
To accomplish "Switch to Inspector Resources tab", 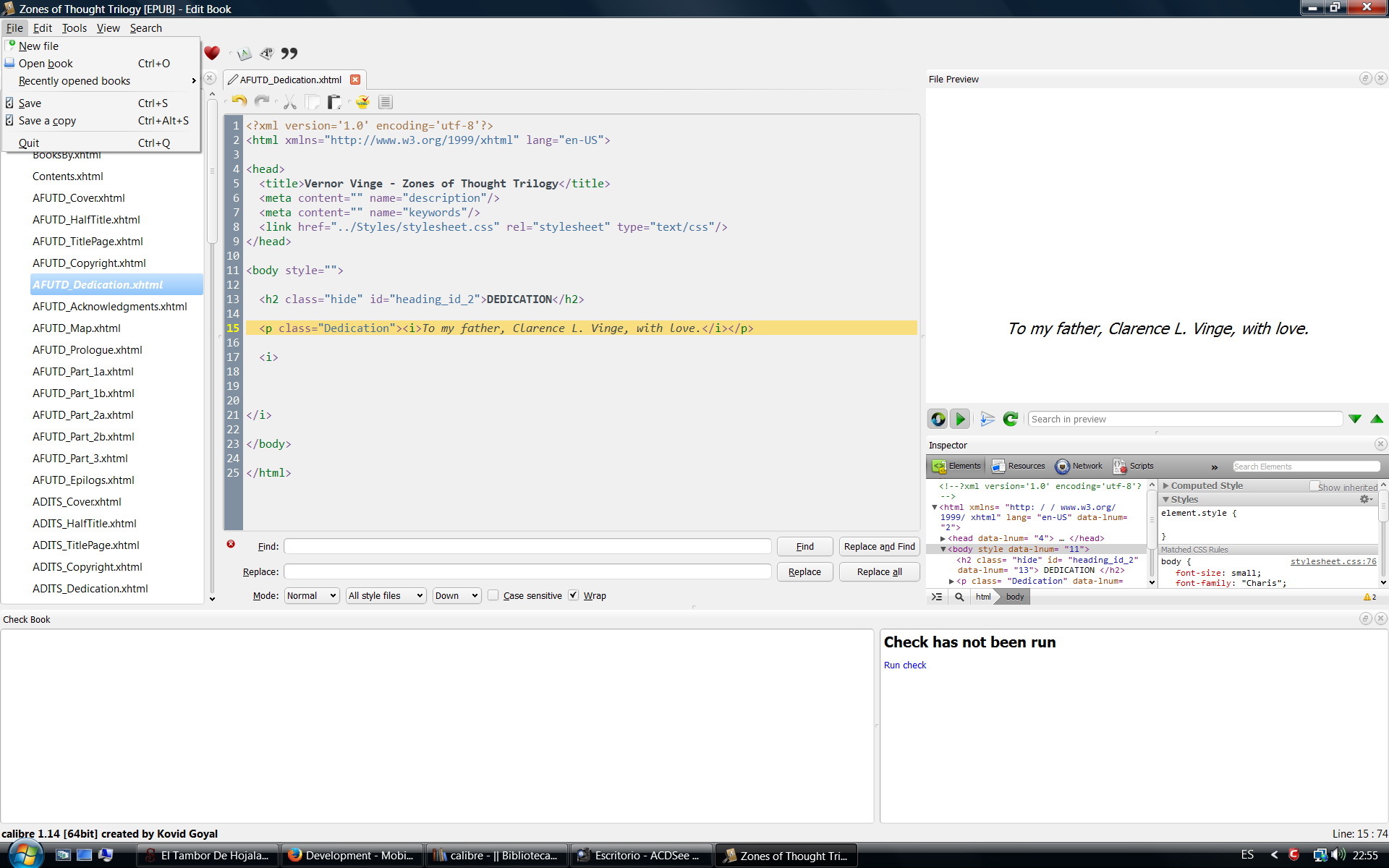I will pyautogui.click(x=1019, y=466).
